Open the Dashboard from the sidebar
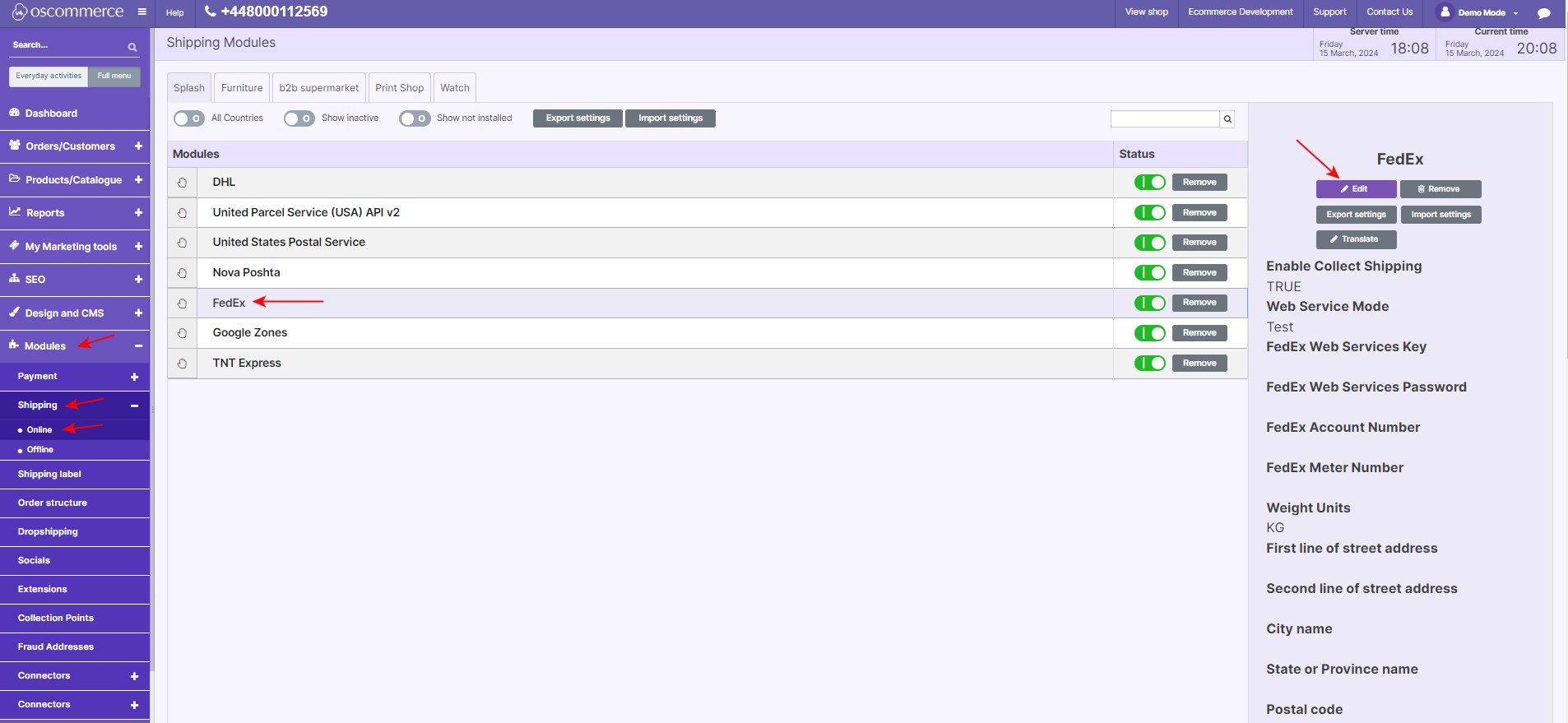1568x723 pixels. (51, 114)
